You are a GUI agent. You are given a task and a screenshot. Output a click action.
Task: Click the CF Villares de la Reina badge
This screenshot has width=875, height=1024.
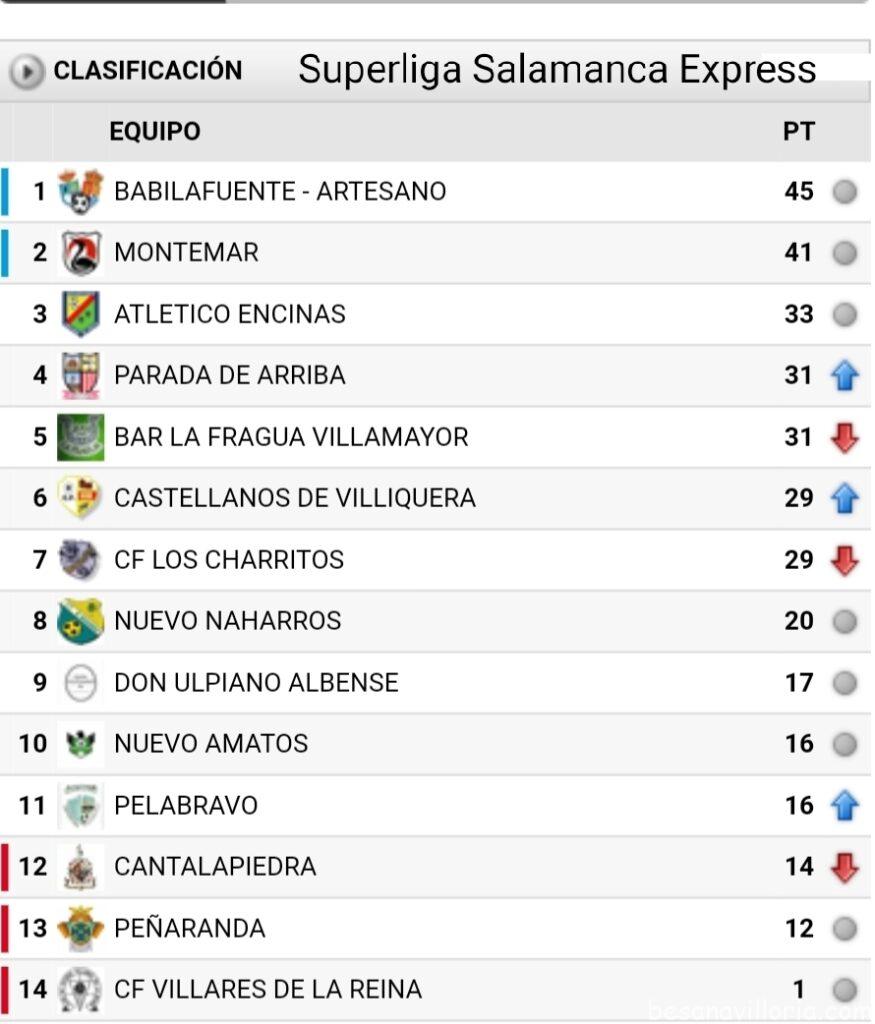click(x=80, y=990)
